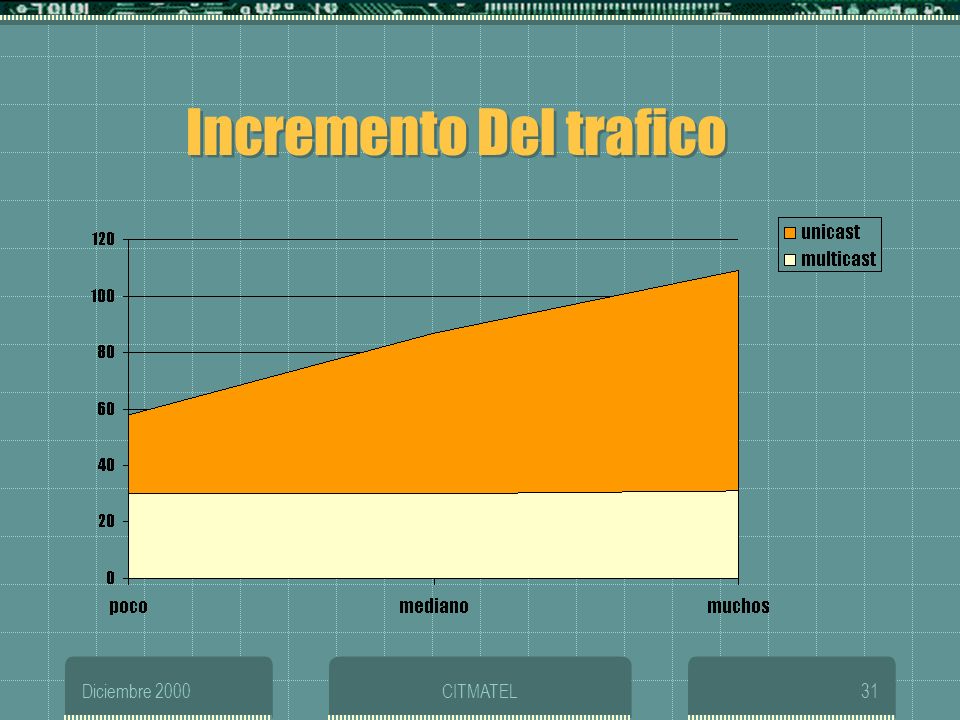This screenshot has height=720, width=960.
Task: Click the 'muchos' axis label
Action: pos(738,606)
